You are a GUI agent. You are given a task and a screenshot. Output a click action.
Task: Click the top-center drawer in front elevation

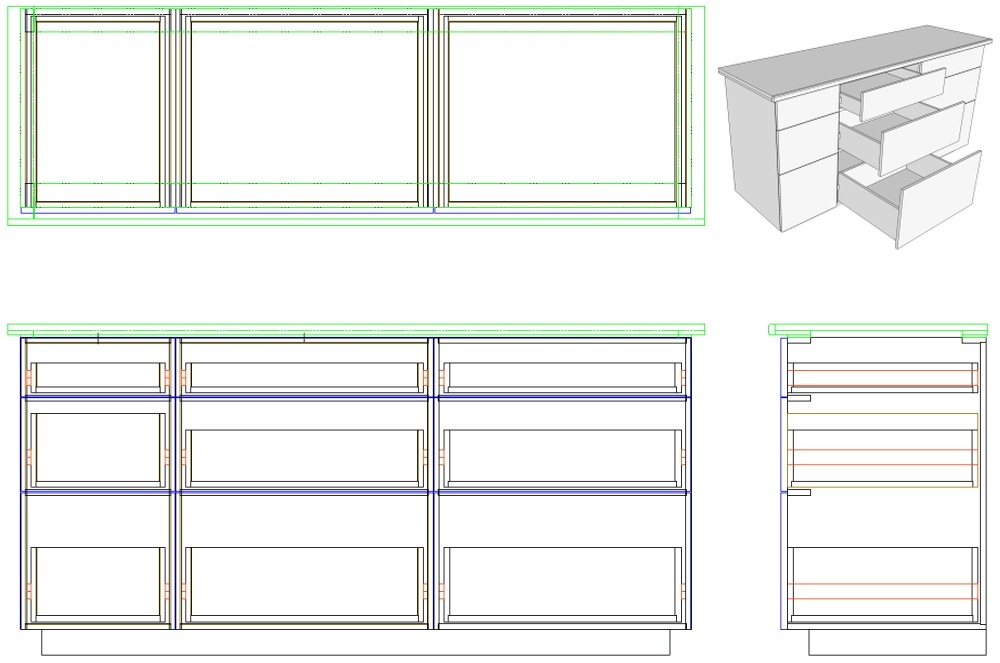[x=304, y=375]
